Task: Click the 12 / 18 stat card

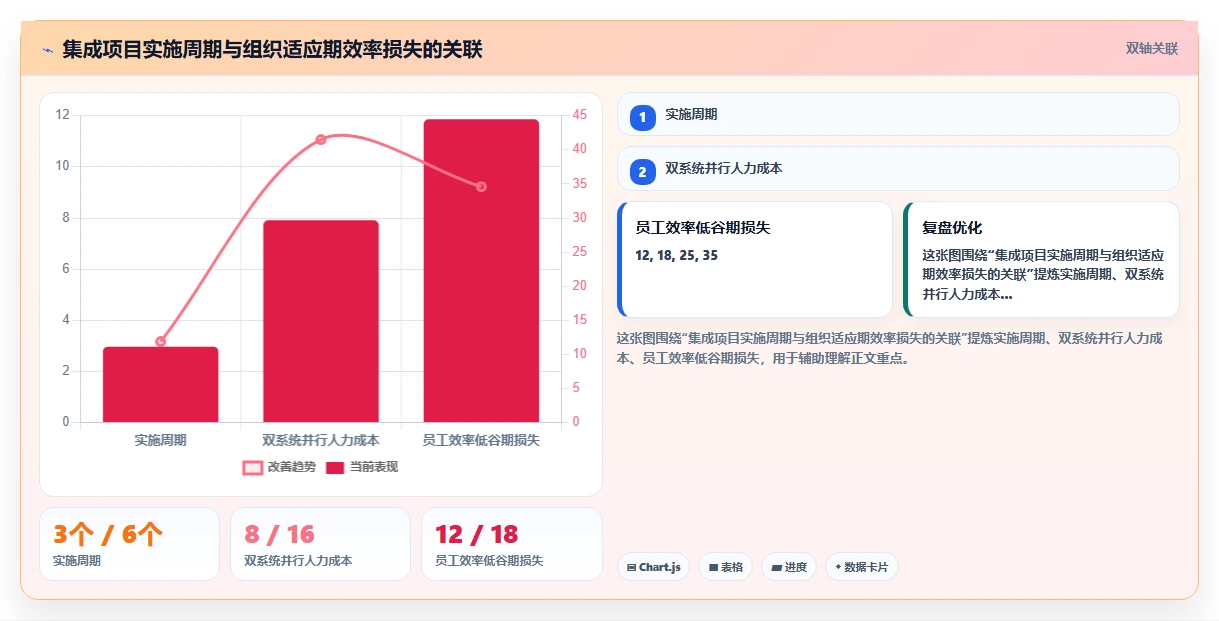Action: (512, 544)
